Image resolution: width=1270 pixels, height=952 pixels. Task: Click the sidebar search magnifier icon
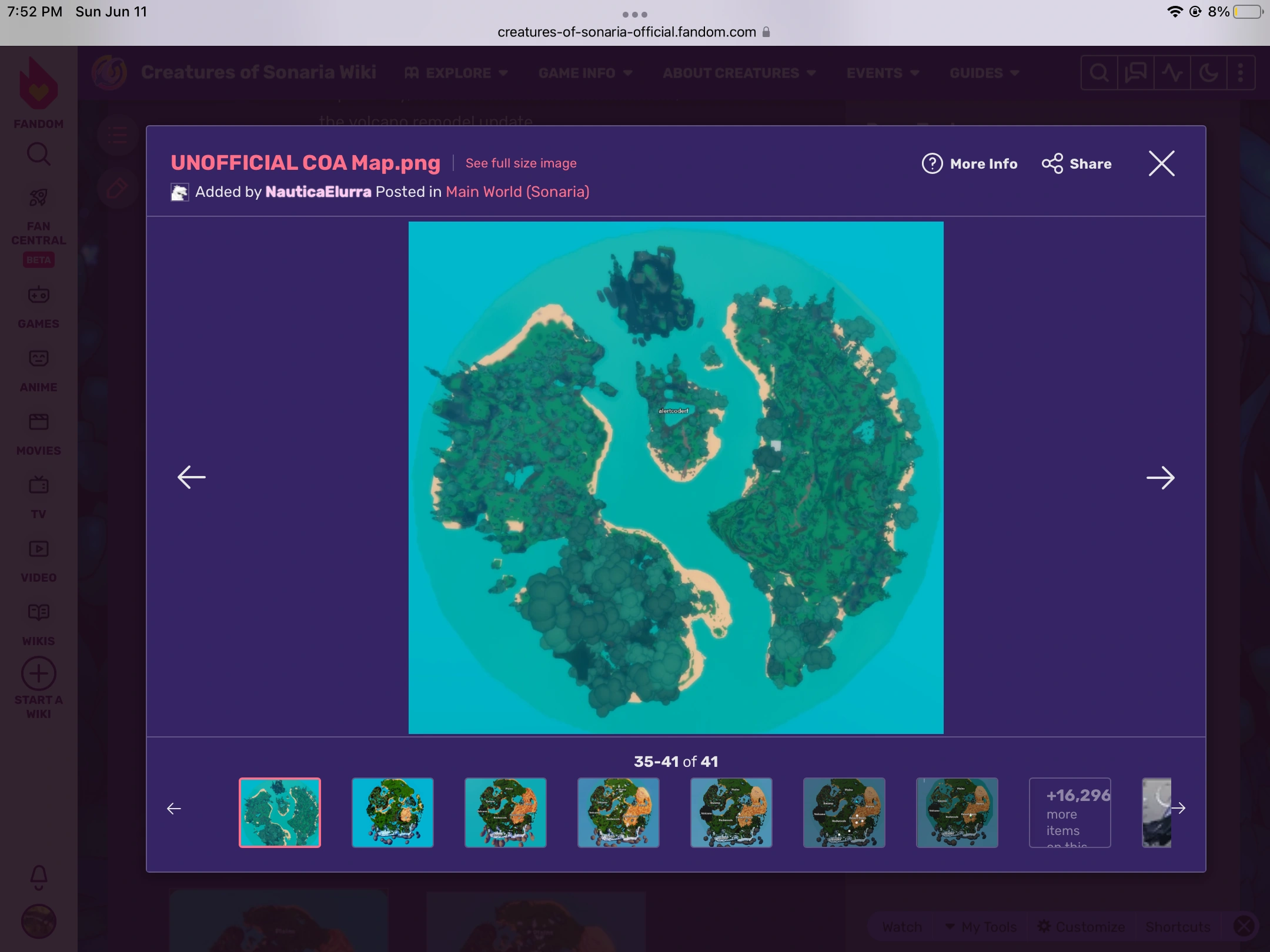coord(39,155)
